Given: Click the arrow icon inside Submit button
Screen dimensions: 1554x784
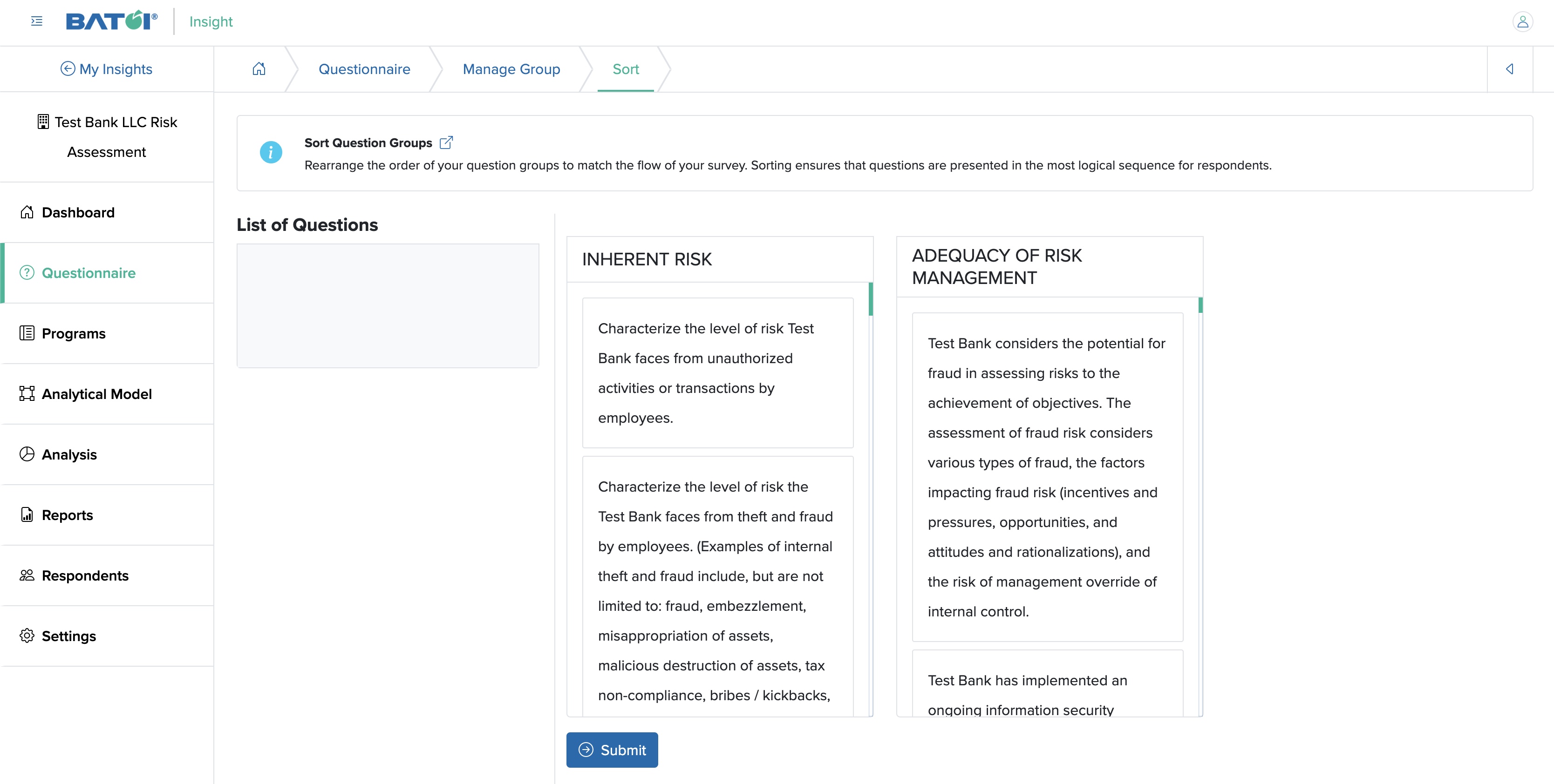Looking at the screenshot, I should [586, 750].
